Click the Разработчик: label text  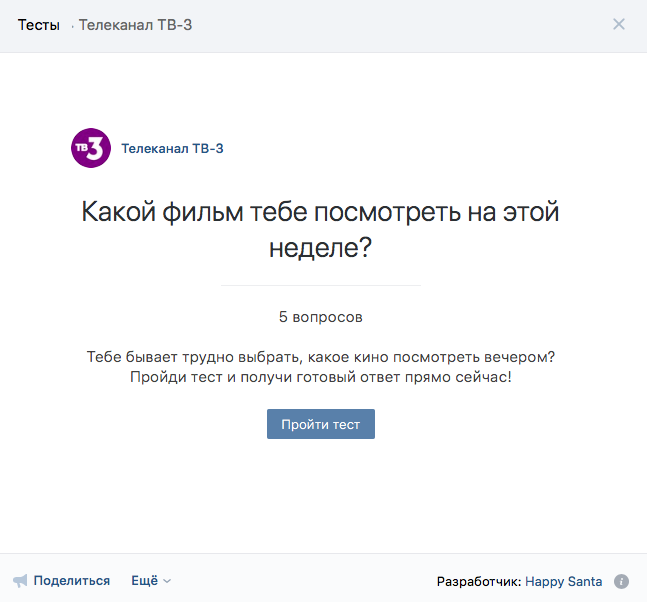479,581
